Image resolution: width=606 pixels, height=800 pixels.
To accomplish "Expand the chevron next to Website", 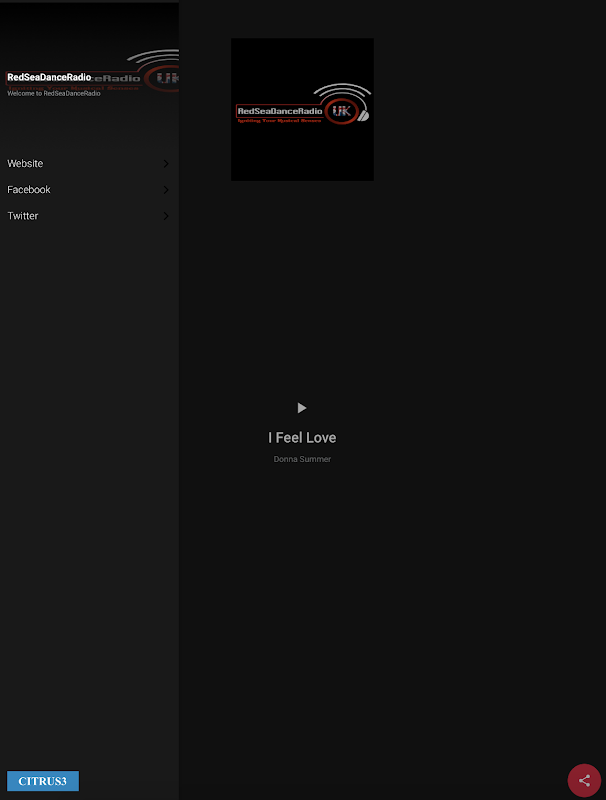I will pos(166,163).
